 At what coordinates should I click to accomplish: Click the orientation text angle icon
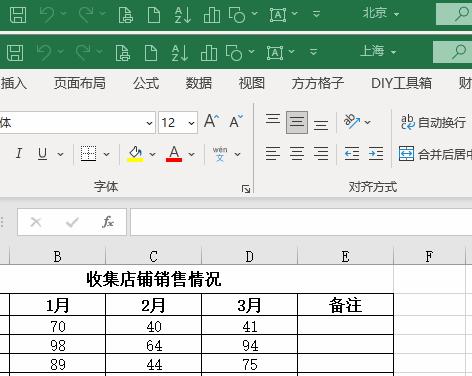(x=352, y=121)
